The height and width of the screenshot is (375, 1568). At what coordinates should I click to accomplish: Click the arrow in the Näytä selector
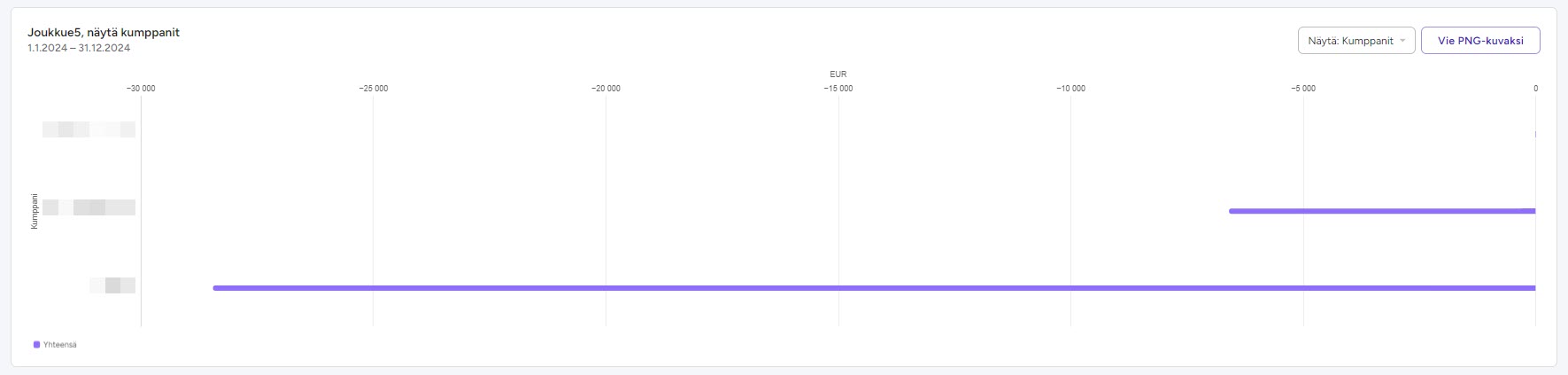(x=1402, y=41)
